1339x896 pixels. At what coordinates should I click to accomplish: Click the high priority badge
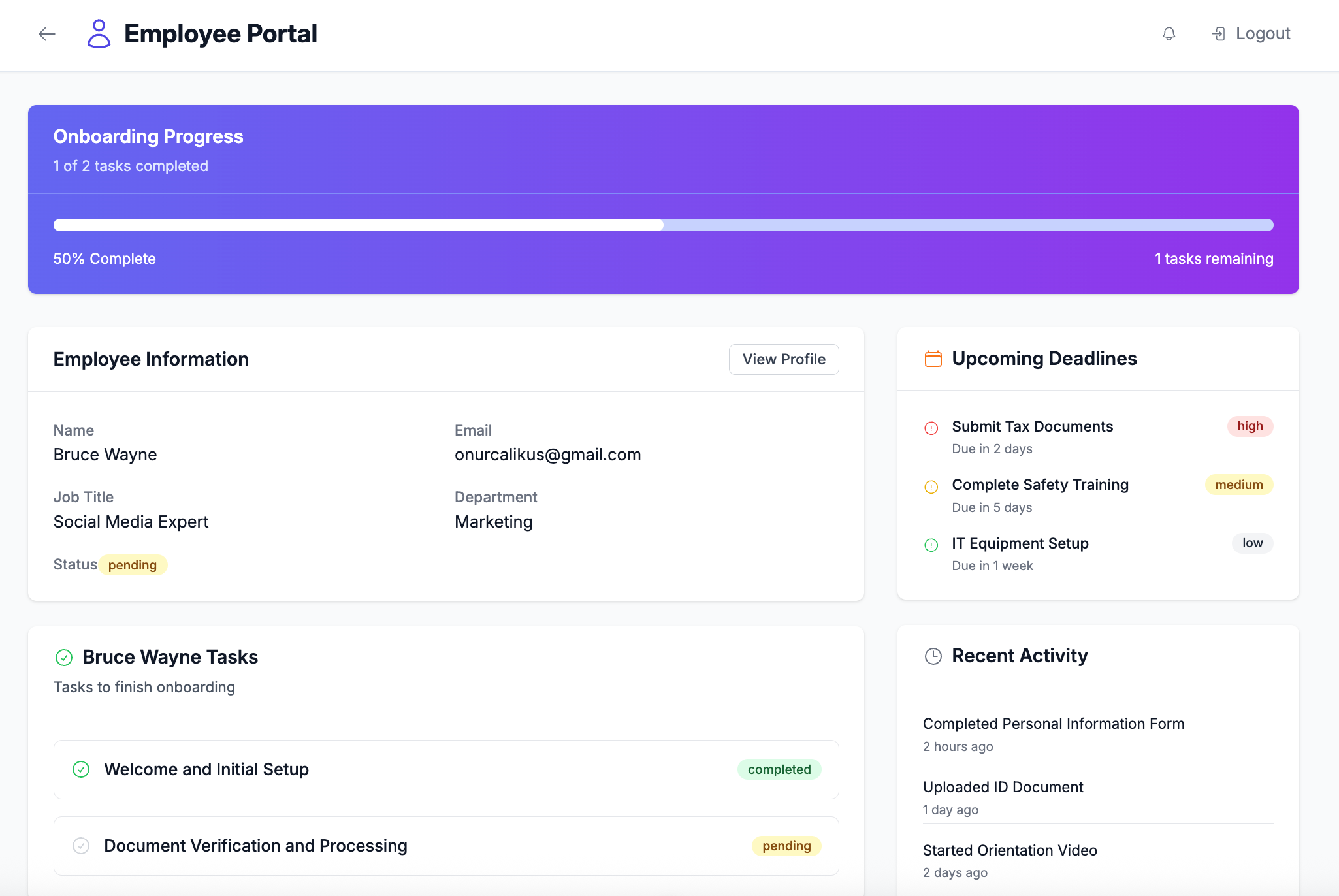click(x=1250, y=426)
